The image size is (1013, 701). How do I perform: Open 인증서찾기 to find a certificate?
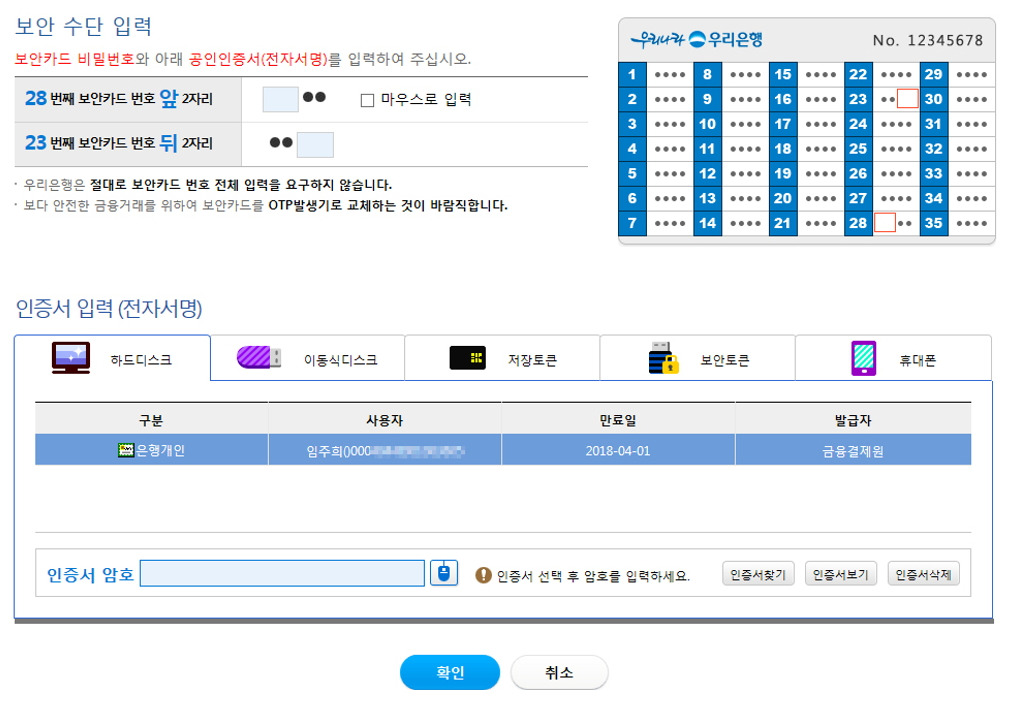[x=757, y=572]
